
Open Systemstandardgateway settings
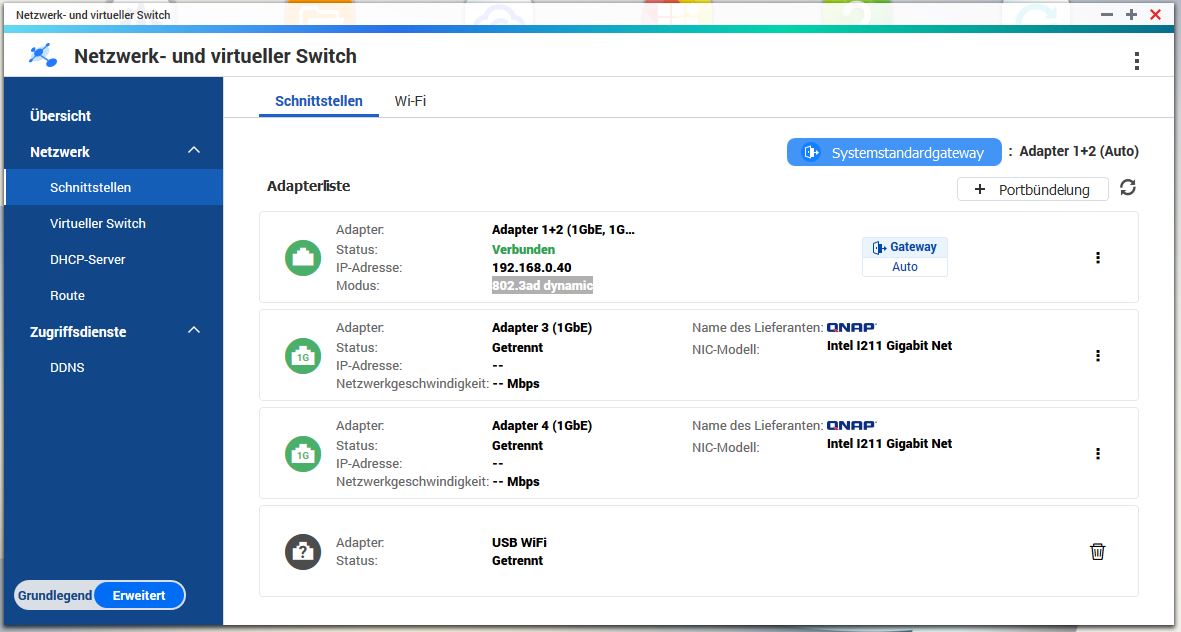(x=894, y=152)
